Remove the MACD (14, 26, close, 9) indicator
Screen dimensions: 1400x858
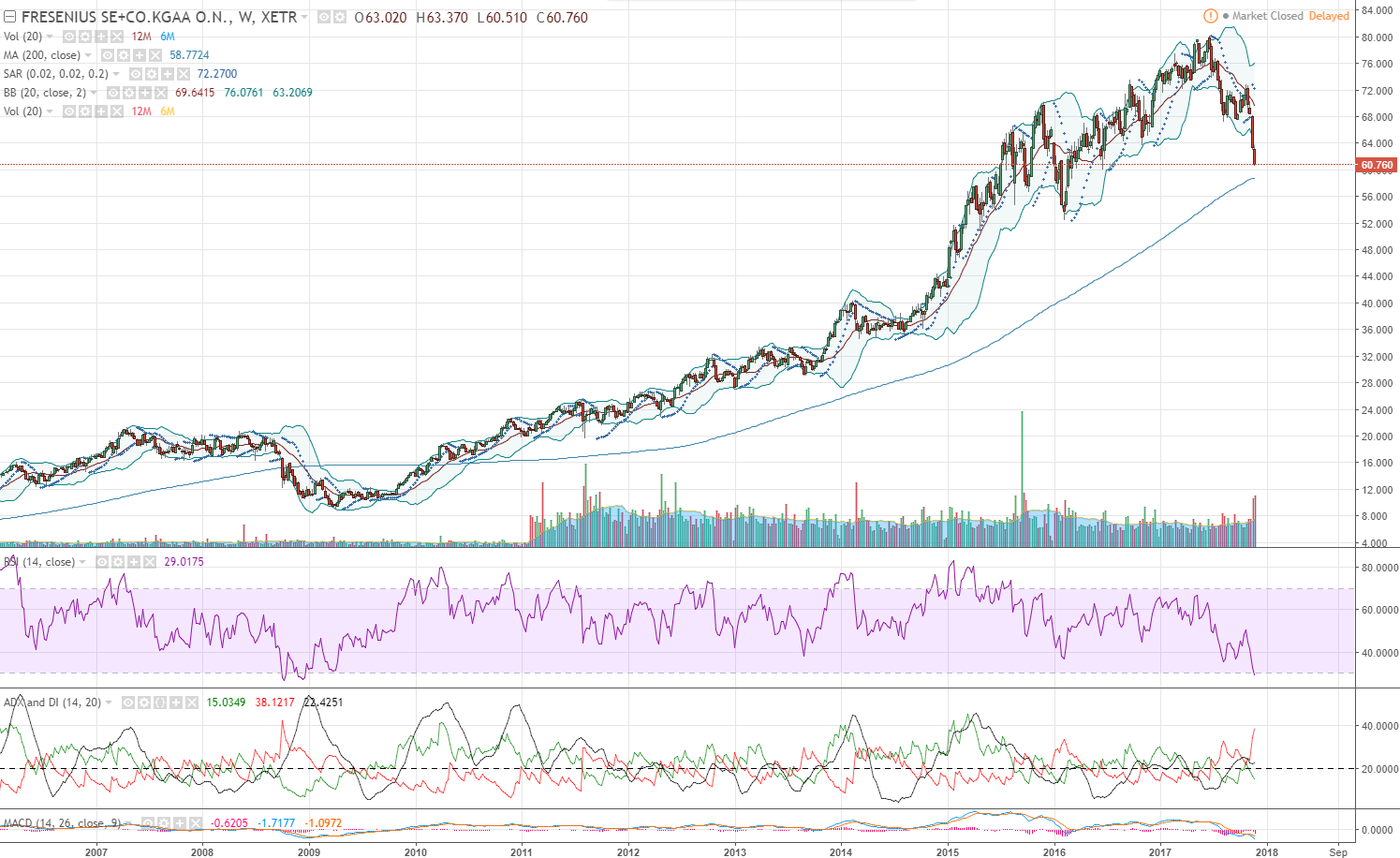[196, 823]
